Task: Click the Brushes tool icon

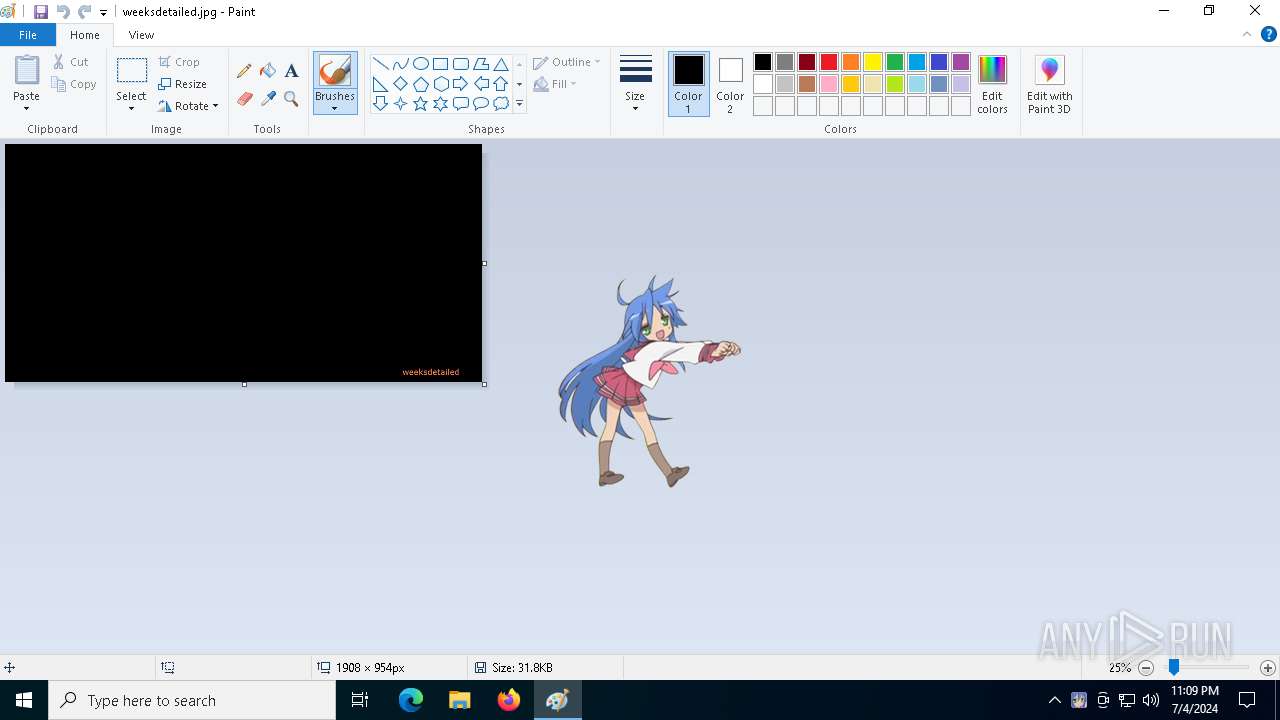Action: 335,71
